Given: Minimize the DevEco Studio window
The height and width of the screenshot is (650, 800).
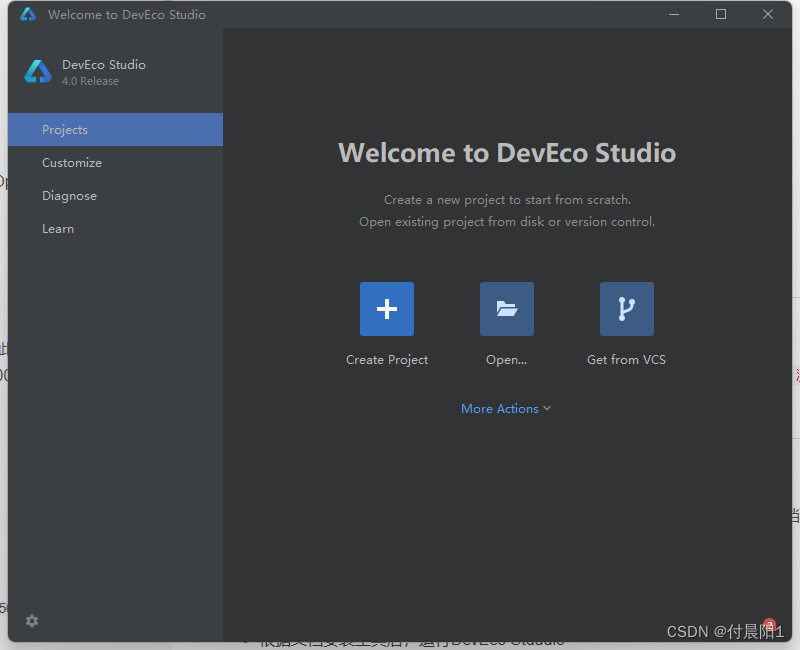Looking at the screenshot, I should 674,14.
